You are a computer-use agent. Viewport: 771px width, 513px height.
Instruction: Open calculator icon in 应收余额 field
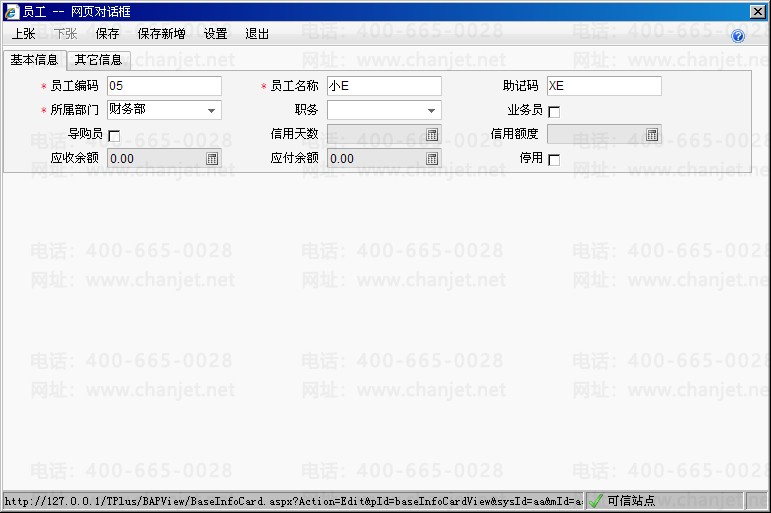click(212, 158)
